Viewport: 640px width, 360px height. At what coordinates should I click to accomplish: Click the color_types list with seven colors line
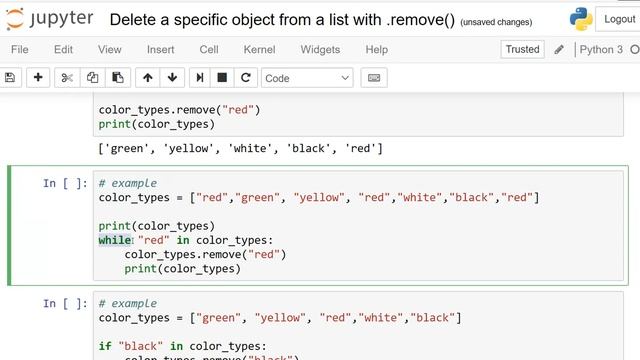[x=319, y=198]
